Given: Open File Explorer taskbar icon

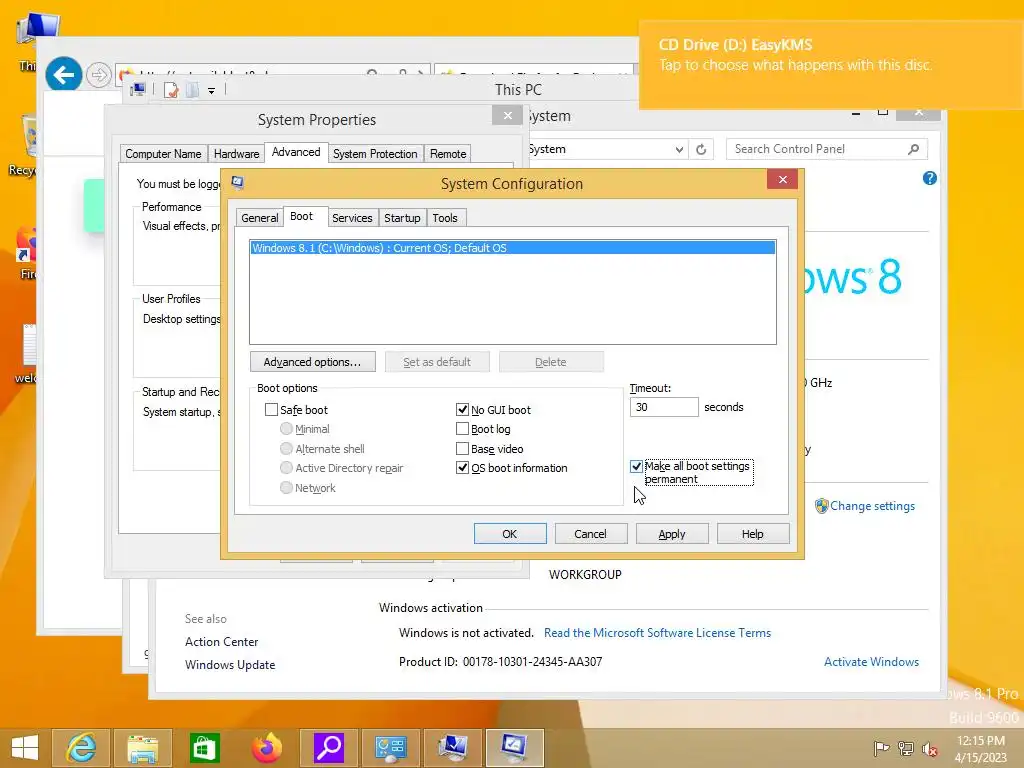Looking at the screenshot, I should pyautogui.click(x=143, y=748).
